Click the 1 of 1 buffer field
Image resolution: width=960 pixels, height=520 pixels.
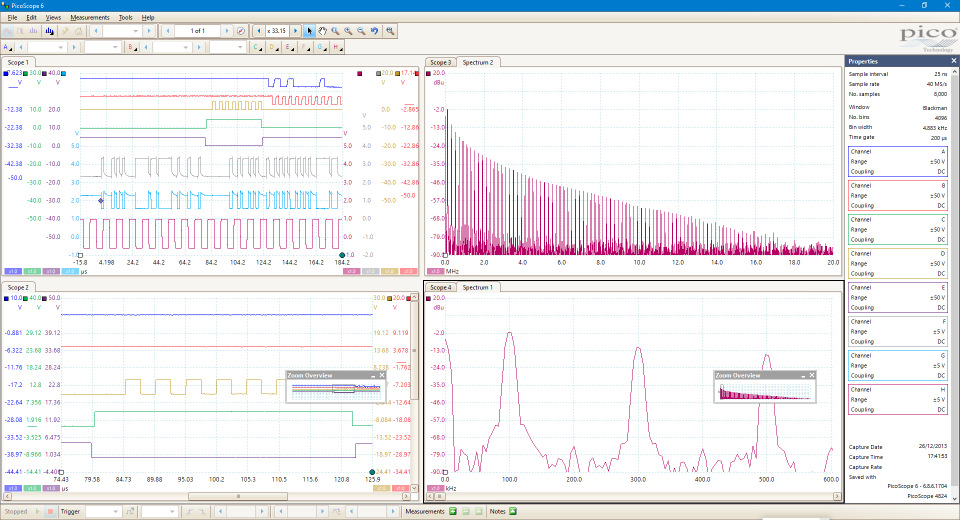tap(198, 31)
